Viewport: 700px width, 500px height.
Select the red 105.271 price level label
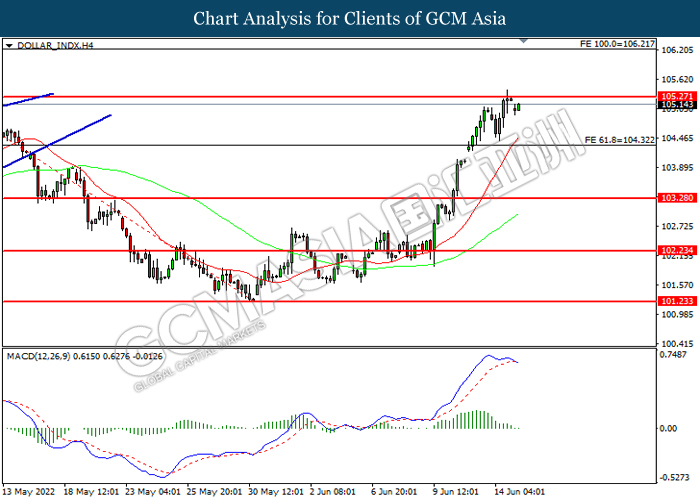(677, 96)
